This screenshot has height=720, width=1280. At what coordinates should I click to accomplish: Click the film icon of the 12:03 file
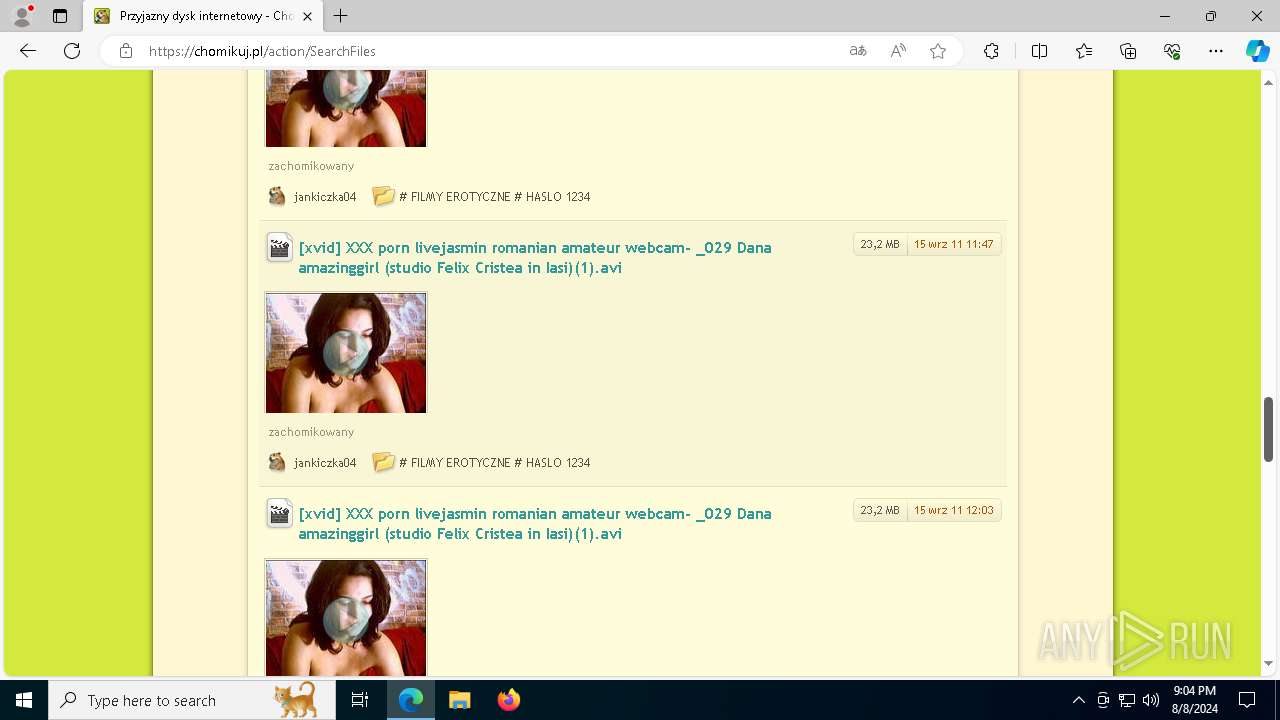(x=279, y=513)
